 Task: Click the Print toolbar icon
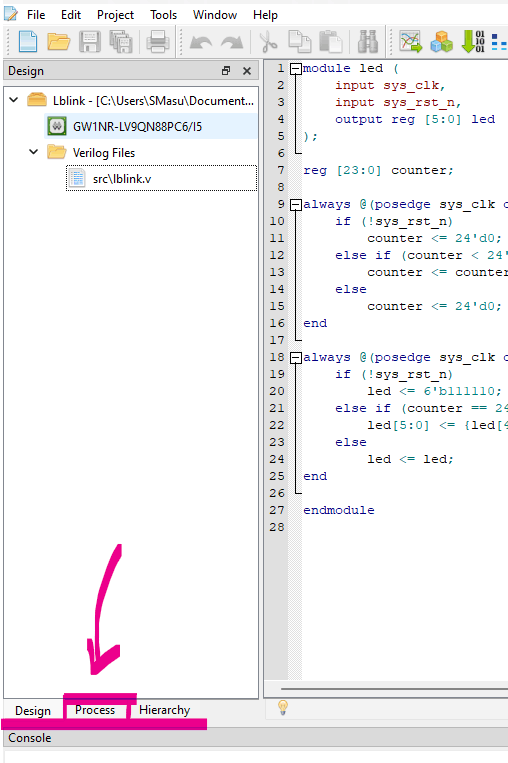158,42
